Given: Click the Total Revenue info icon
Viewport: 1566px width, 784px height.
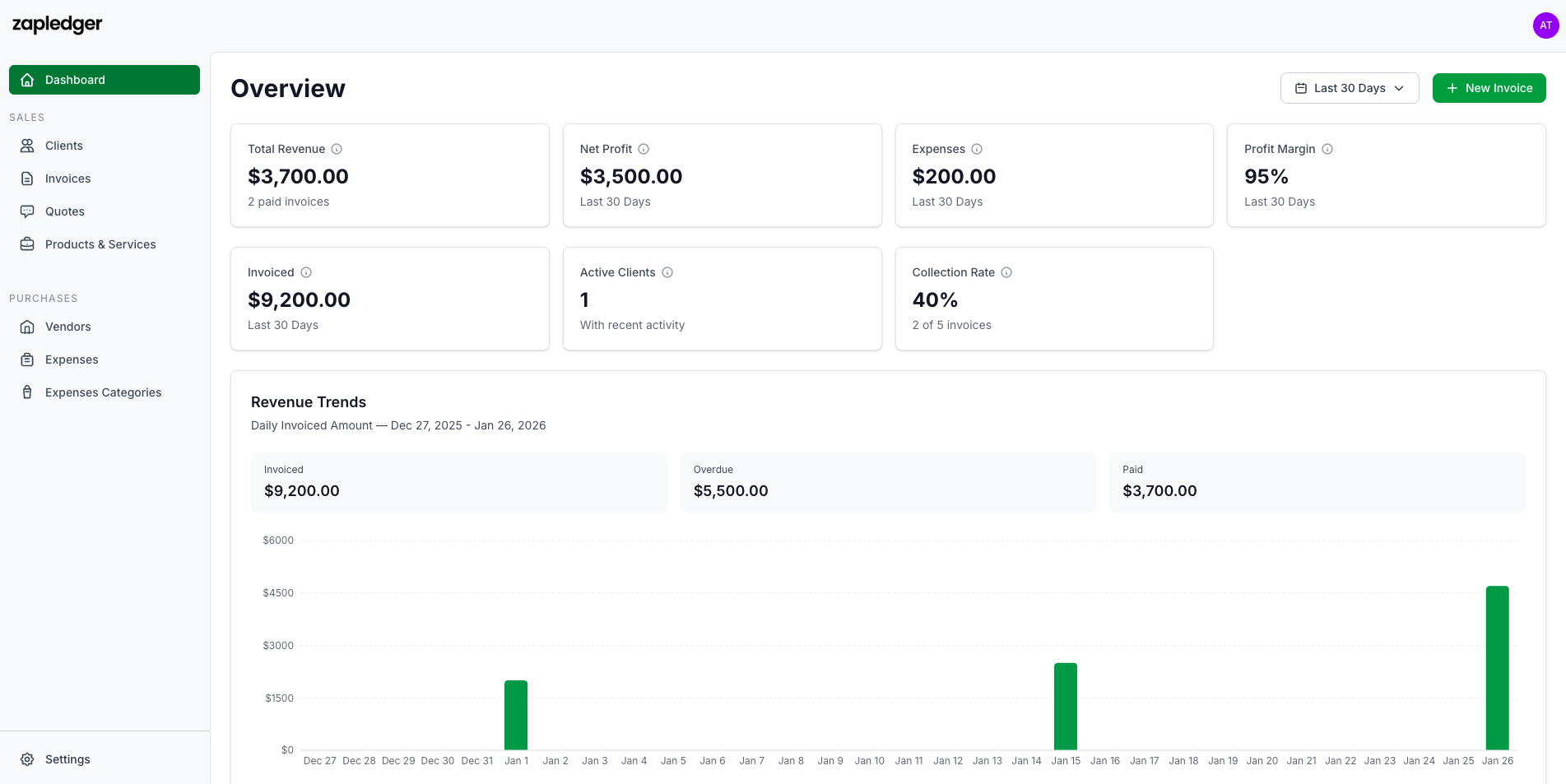Looking at the screenshot, I should (337, 149).
